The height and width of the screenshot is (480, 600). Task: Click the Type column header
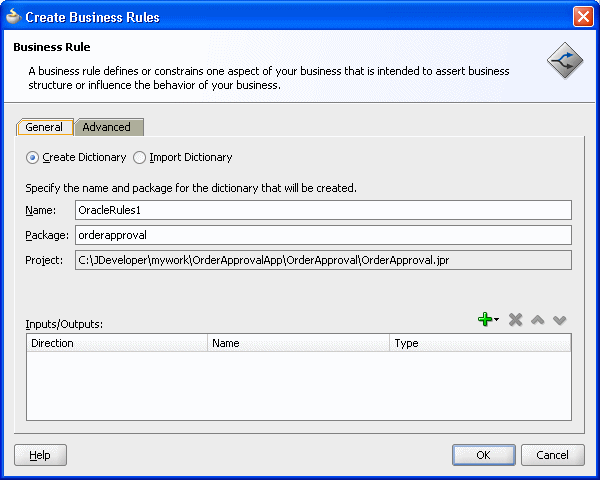pyautogui.click(x=480, y=343)
